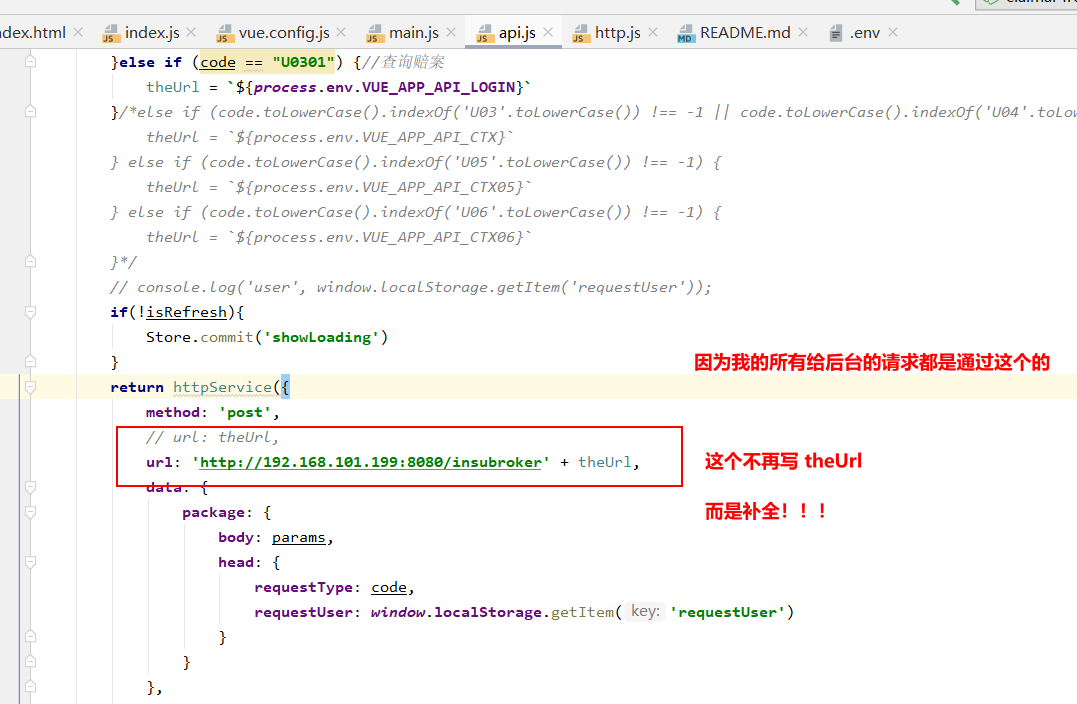This screenshot has width=1077, height=704.
Task: Click window.localStorage in requestUser line
Action: click(456, 613)
